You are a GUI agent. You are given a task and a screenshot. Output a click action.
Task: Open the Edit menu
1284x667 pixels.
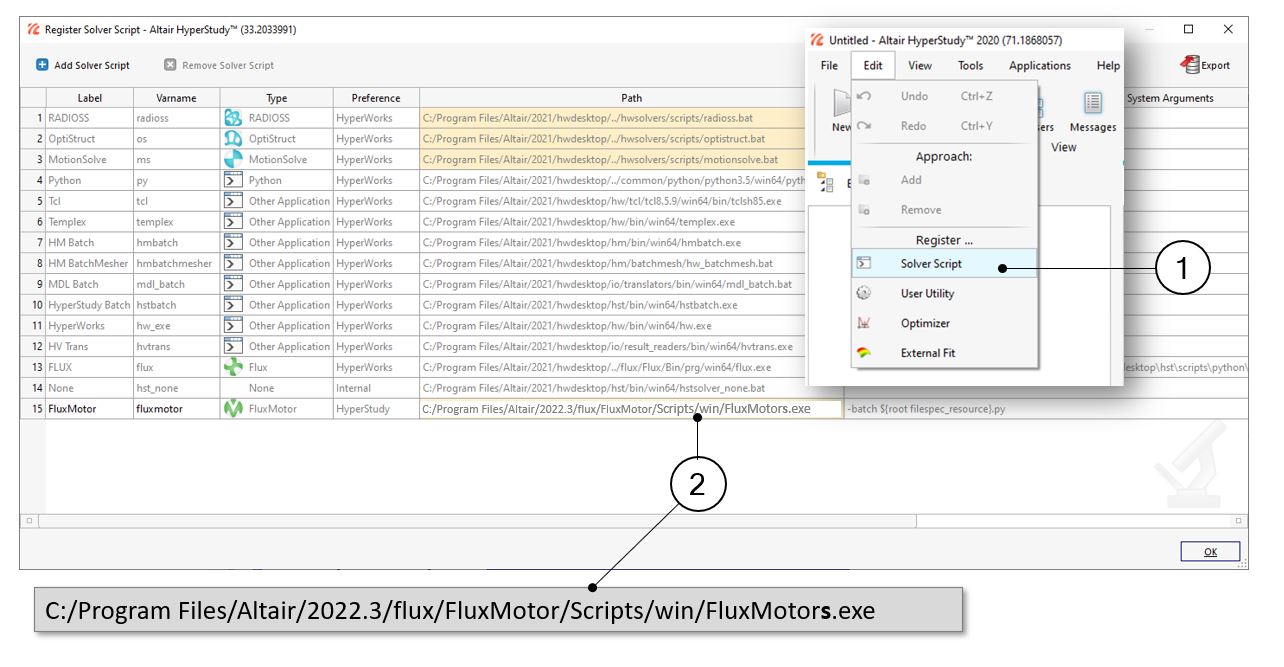(873, 66)
